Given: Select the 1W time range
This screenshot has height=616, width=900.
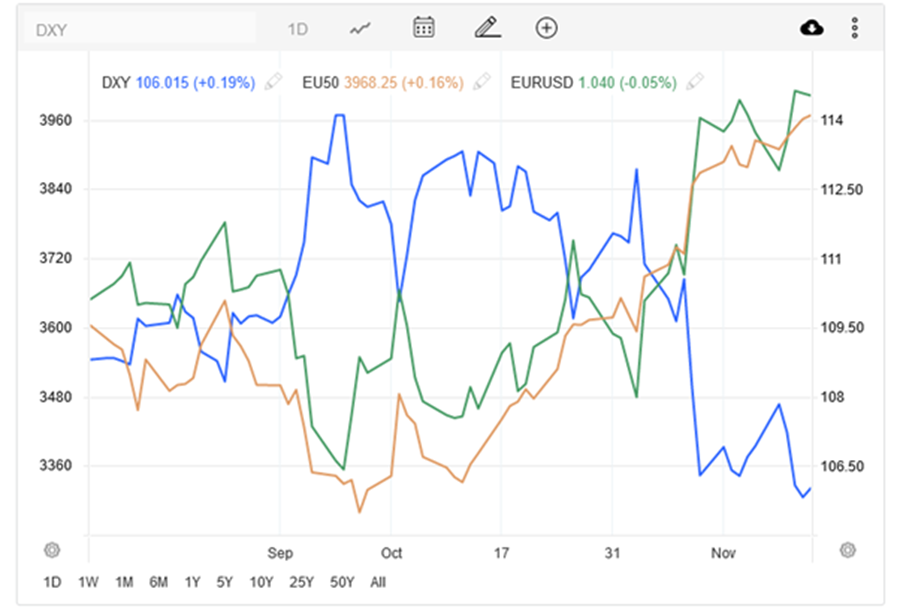Looking at the screenshot, I should 88,582.
